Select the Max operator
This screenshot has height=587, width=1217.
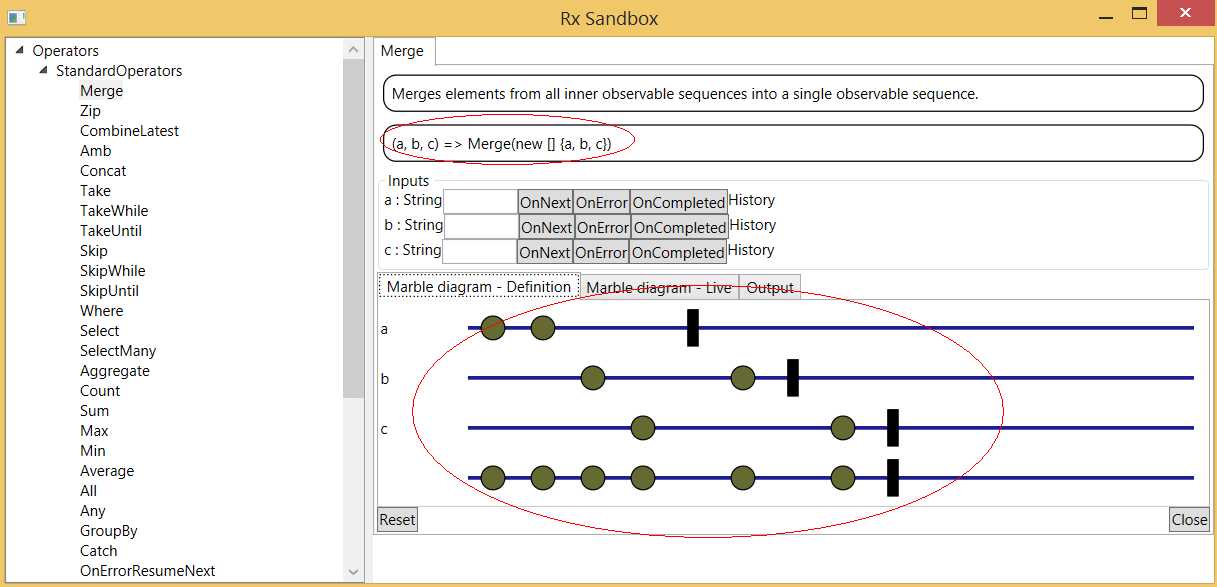(x=94, y=431)
